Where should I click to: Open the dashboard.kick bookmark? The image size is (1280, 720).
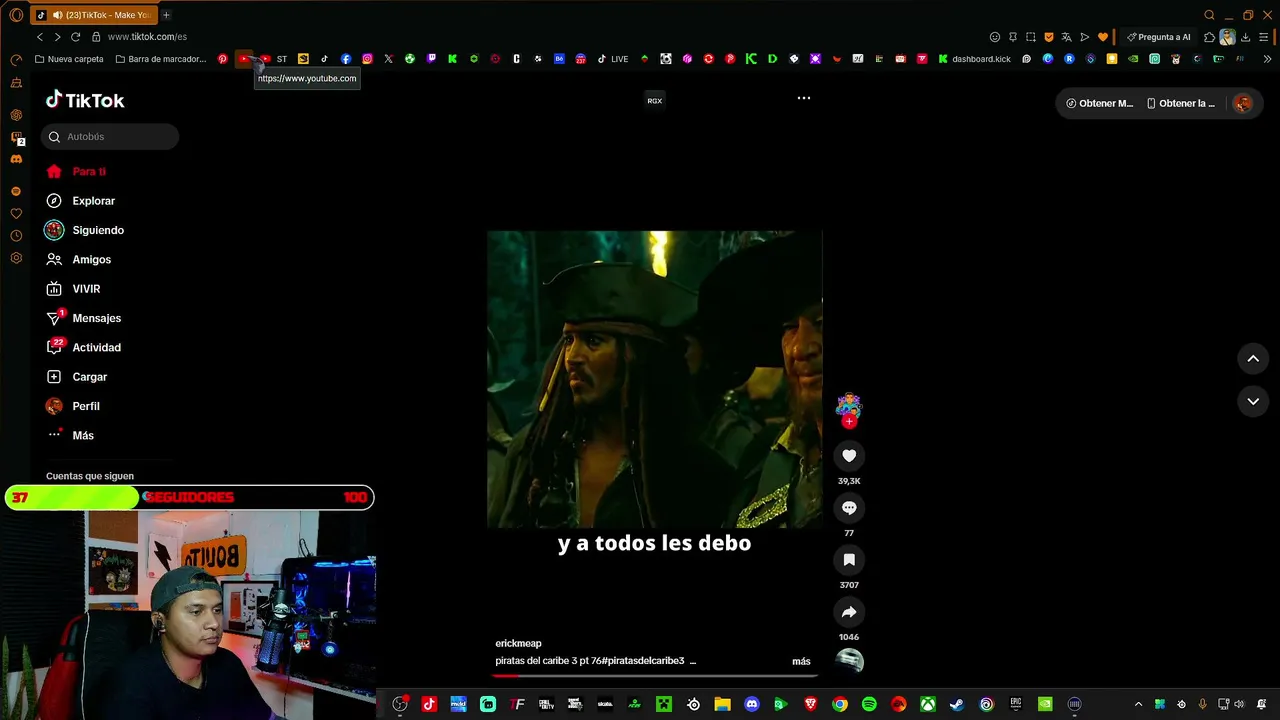pyautogui.click(x=974, y=59)
